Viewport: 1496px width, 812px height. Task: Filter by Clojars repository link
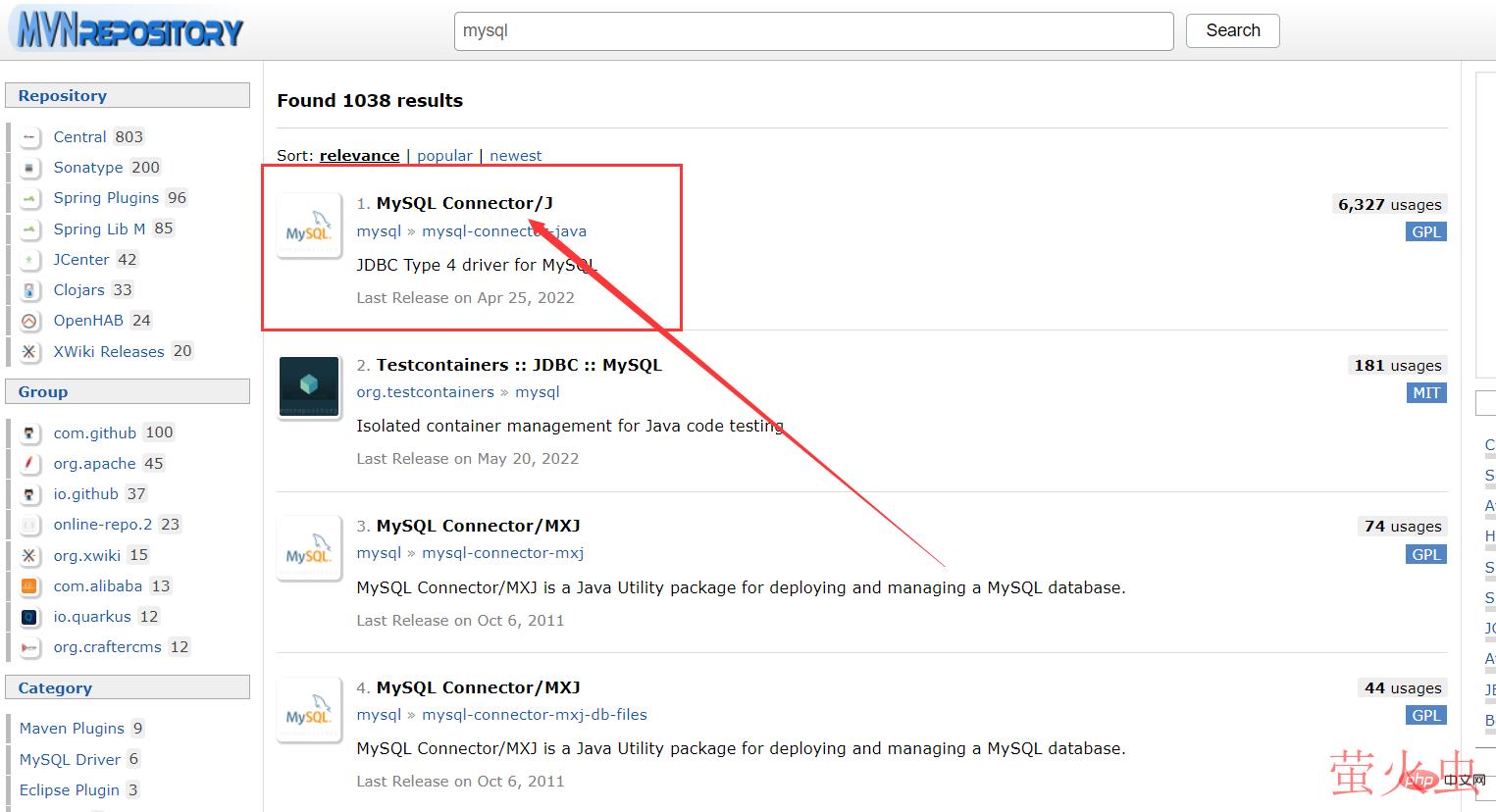(x=78, y=290)
